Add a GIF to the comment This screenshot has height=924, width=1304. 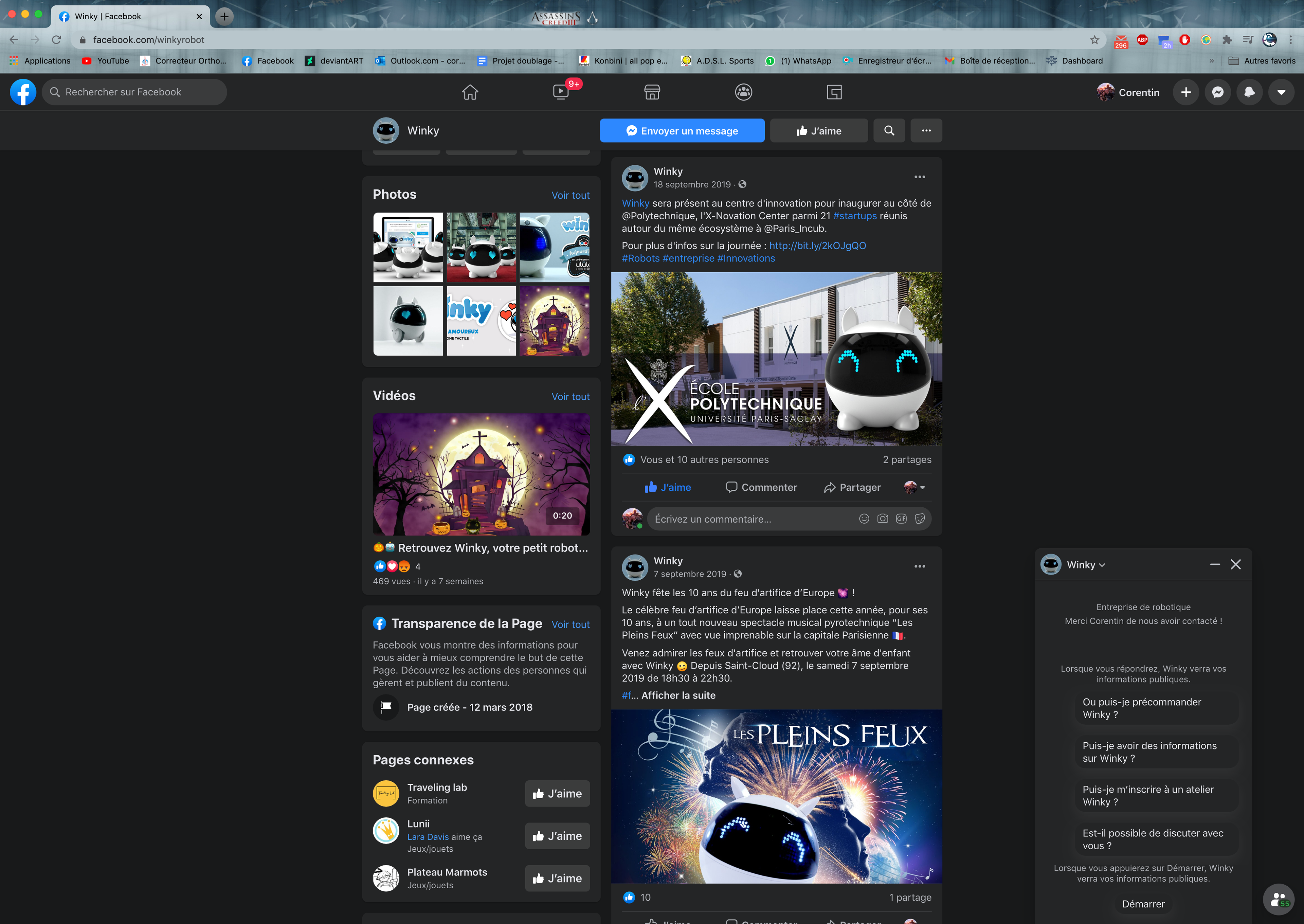click(x=901, y=518)
